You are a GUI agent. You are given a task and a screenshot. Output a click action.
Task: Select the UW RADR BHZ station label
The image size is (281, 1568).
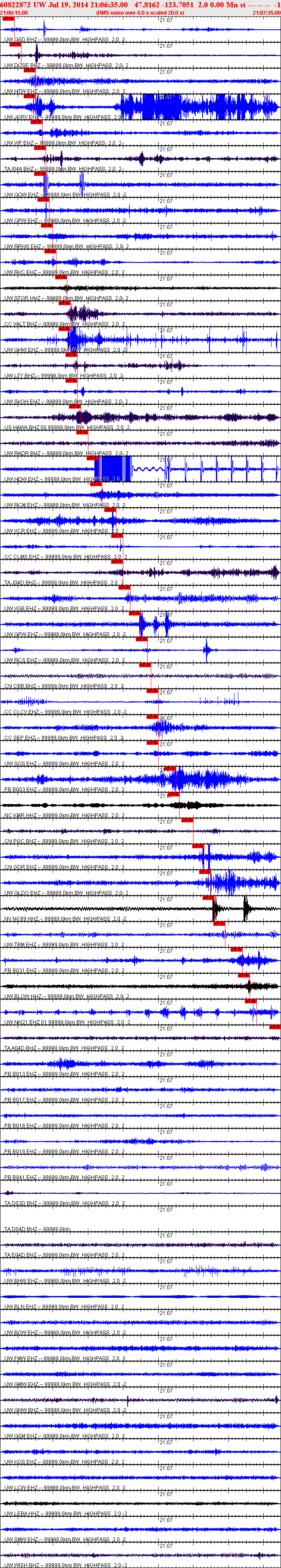point(66,453)
